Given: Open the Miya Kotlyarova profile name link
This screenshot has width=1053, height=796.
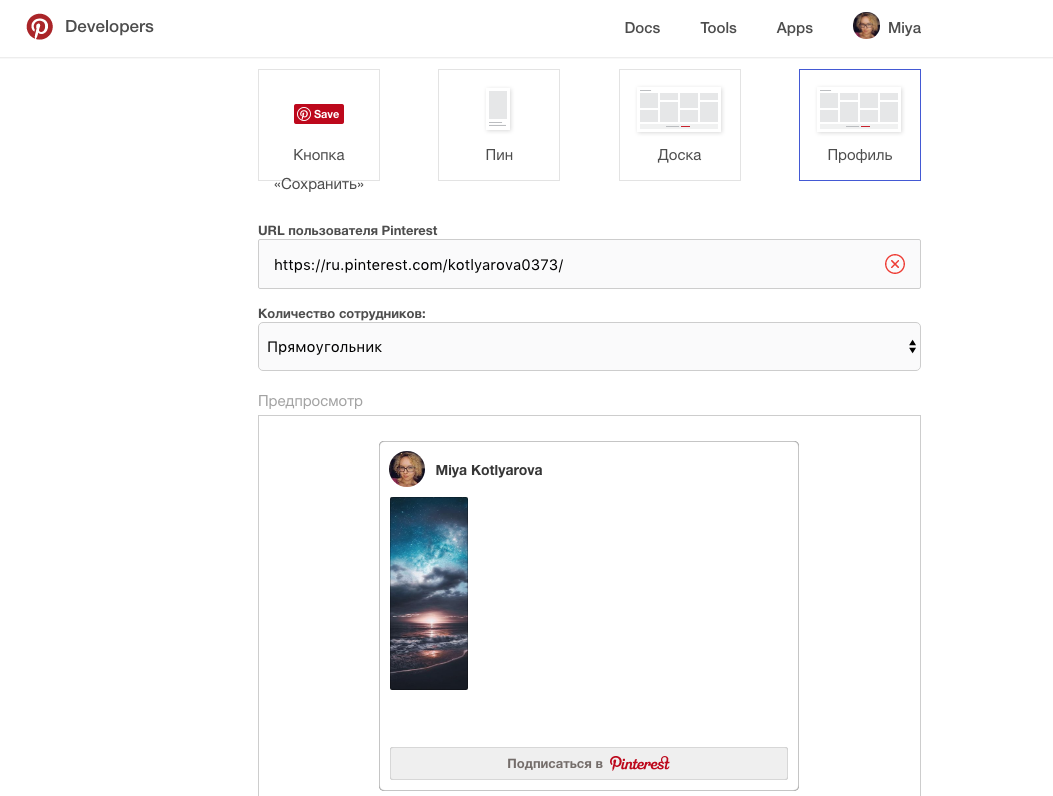Looking at the screenshot, I should 489,470.
